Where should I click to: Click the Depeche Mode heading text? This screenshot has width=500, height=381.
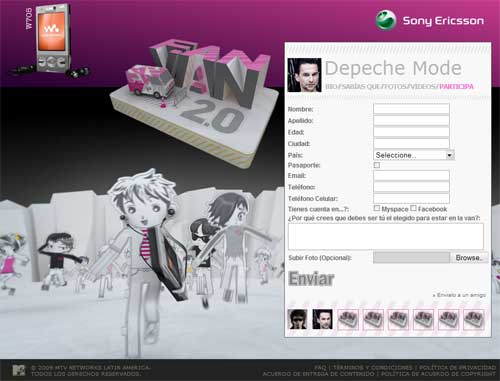click(393, 68)
